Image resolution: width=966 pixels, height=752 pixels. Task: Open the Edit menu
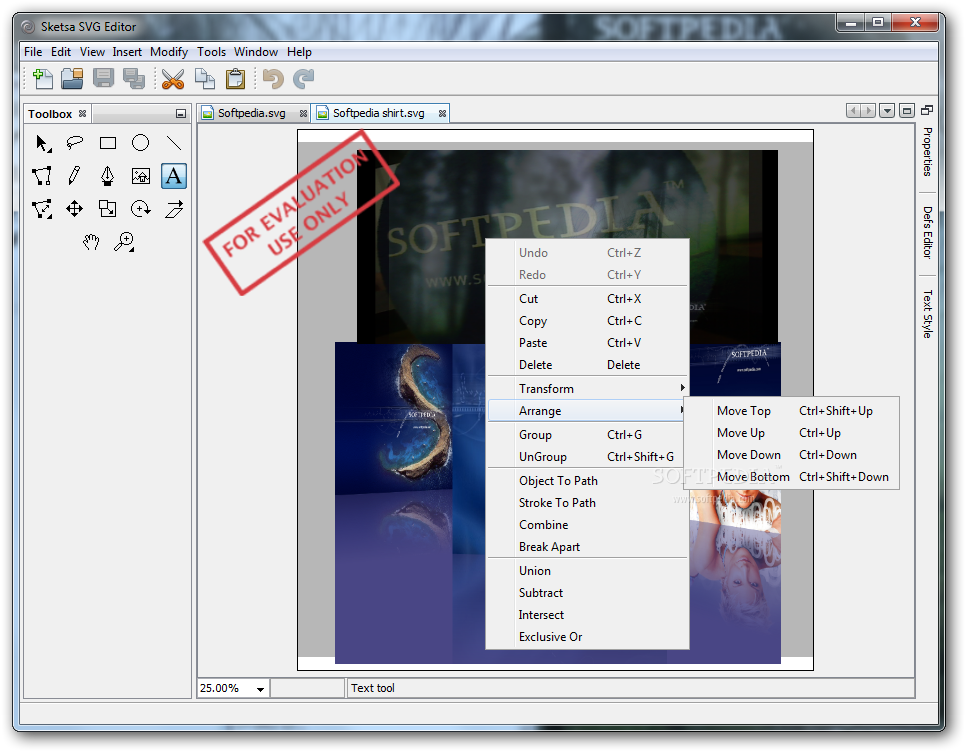pyautogui.click(x=60, y=52)
